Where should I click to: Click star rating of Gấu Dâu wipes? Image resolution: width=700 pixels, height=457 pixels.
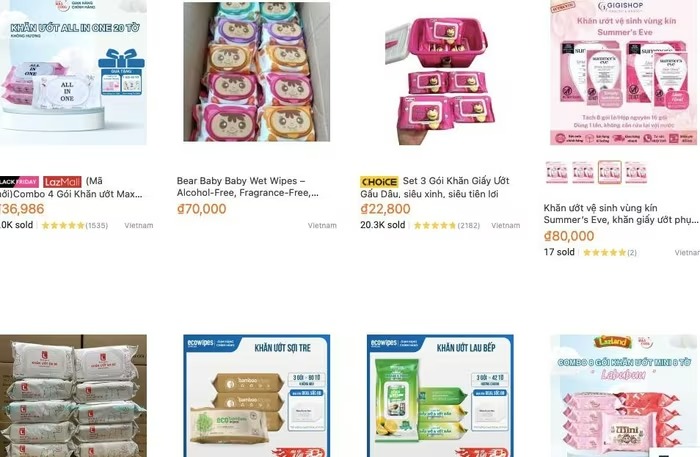tap(435, 225)
